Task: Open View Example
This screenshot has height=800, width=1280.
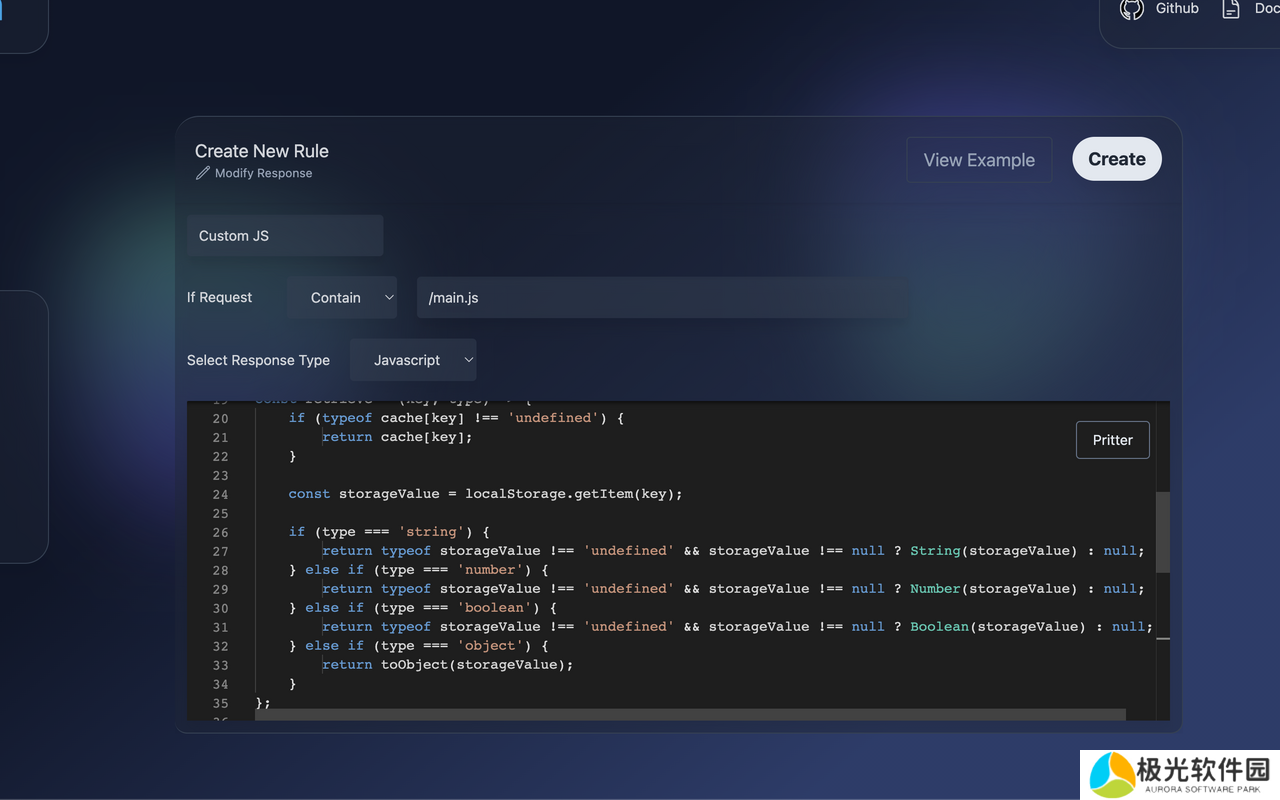Action: click(x=979, y=160)
